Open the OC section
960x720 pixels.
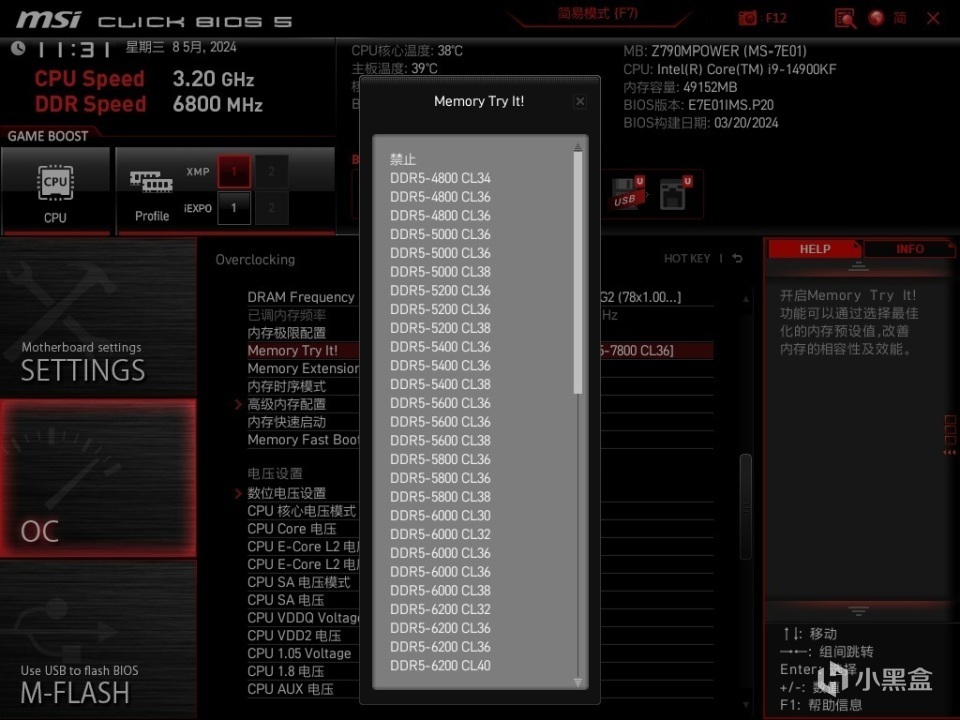tap(98, 478)
